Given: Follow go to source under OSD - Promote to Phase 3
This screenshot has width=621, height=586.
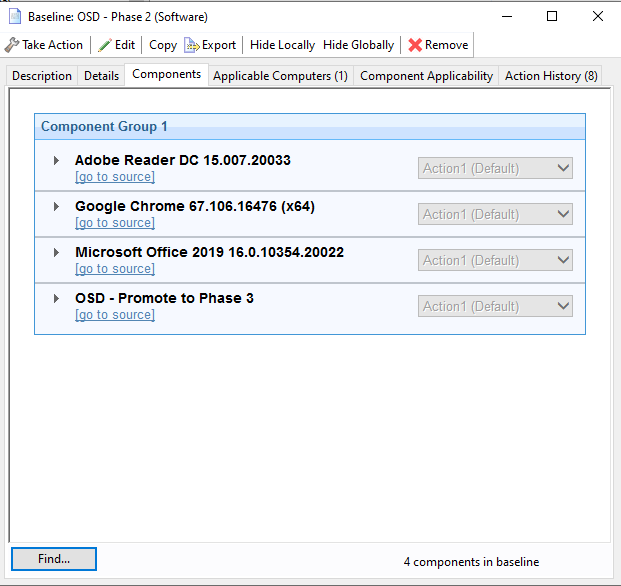Looking at the screenshot, I should pyautogui.click(x=115, y=314).
